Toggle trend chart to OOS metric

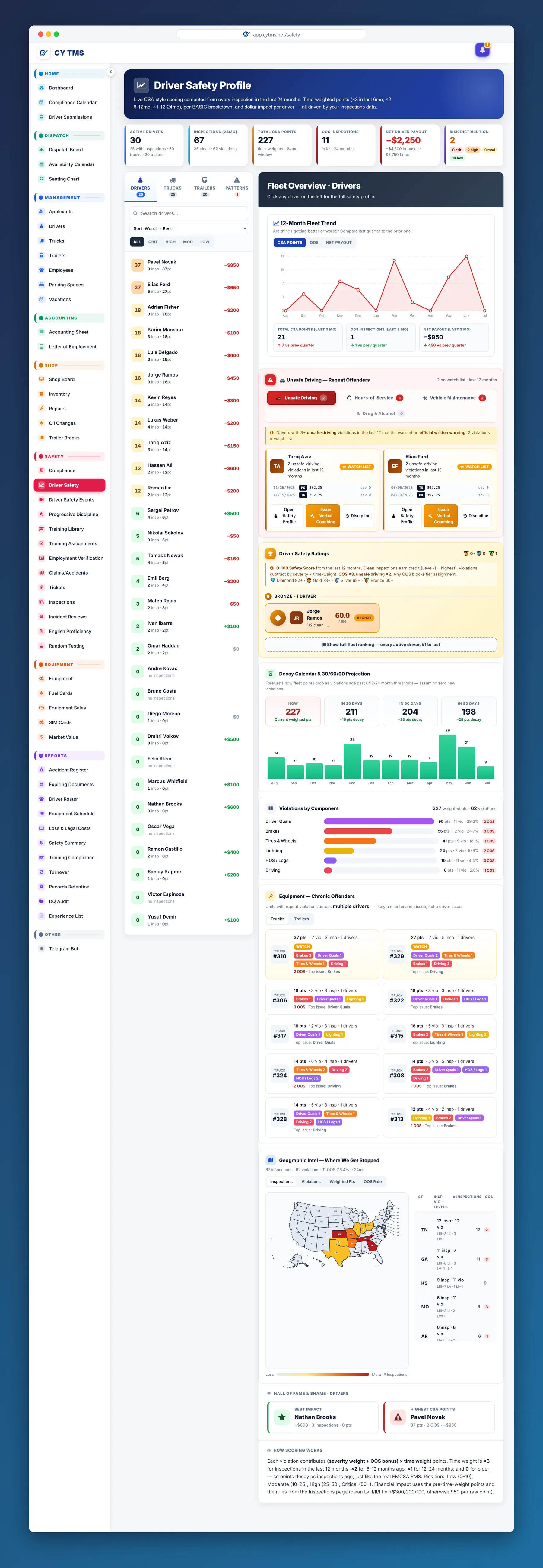[x=314, y=242]
